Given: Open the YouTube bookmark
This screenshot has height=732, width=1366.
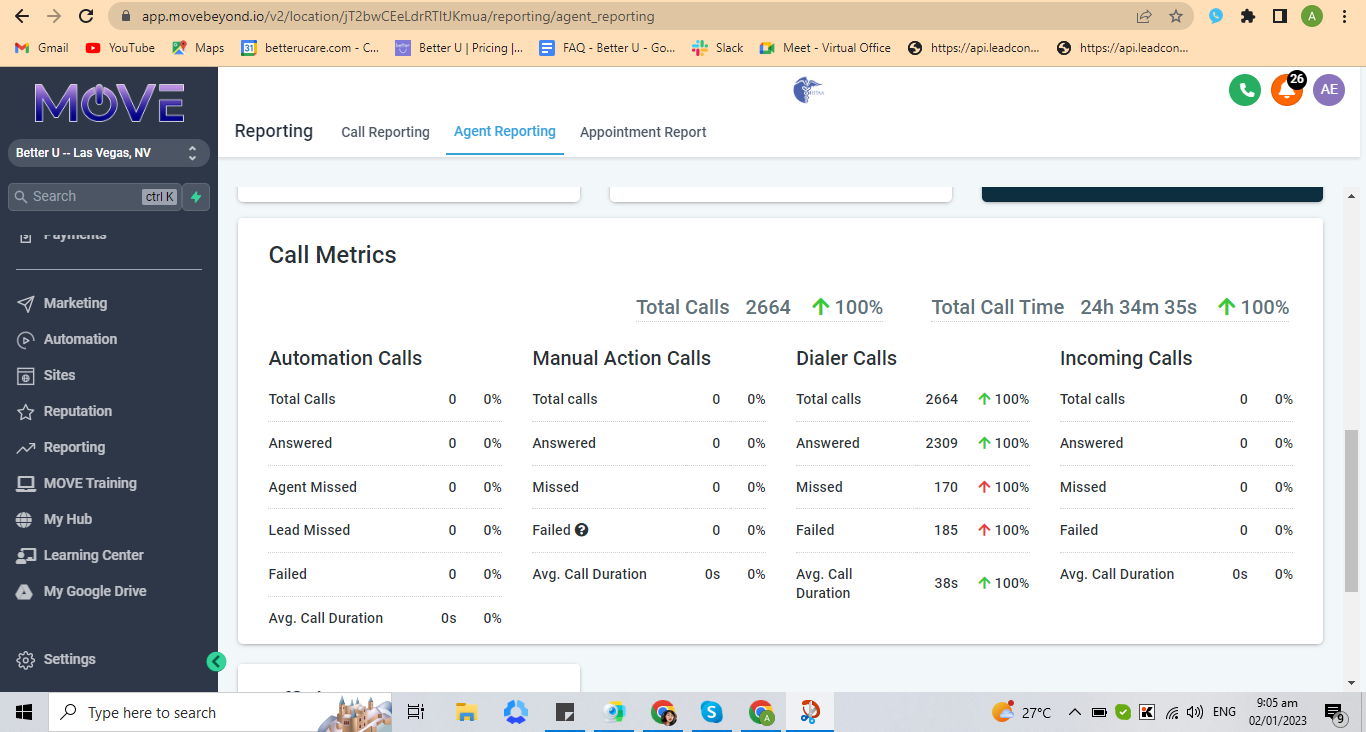Looking at the screenshot, I should tap(120, 47).
